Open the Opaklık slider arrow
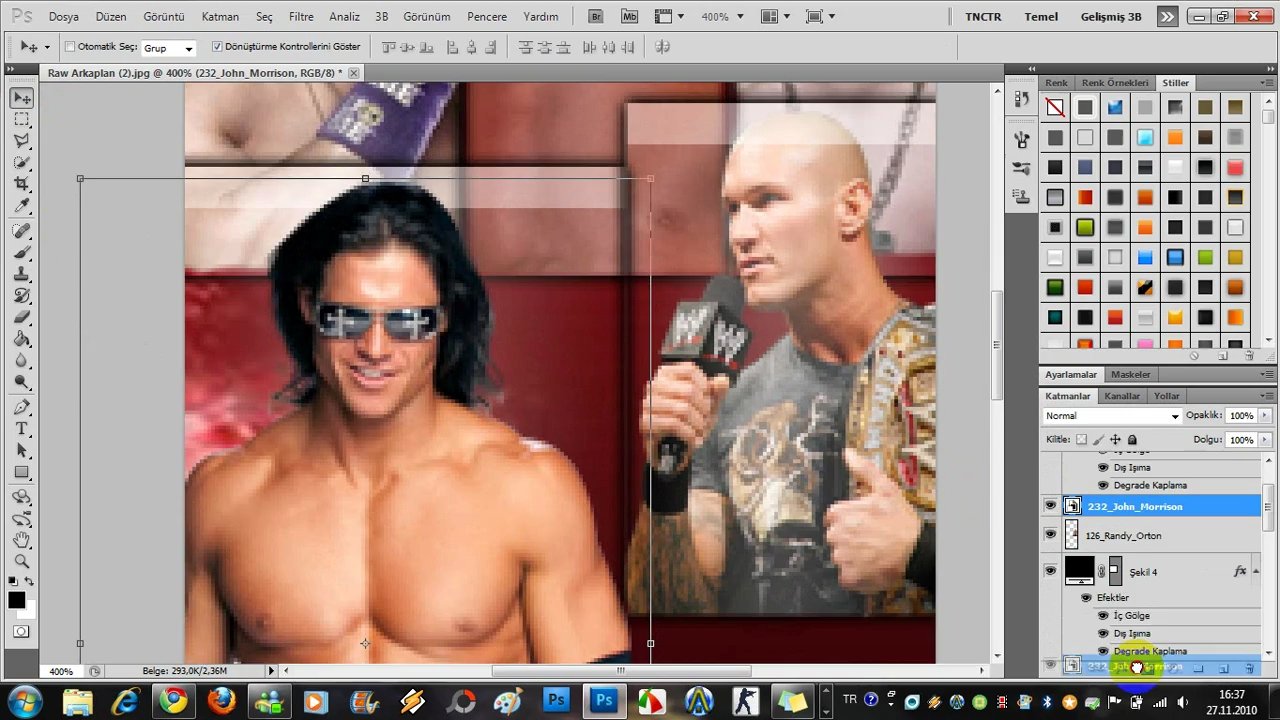1280x720 pixels. click(x=1265, y=416)
